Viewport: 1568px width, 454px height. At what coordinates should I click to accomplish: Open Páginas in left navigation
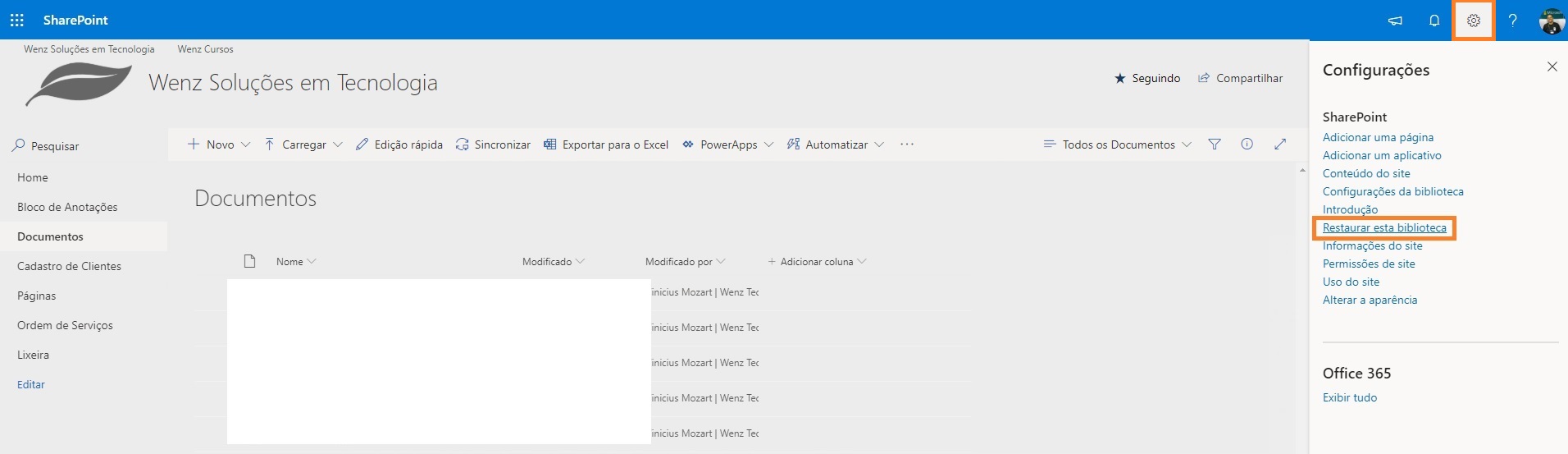pos(37,296)
